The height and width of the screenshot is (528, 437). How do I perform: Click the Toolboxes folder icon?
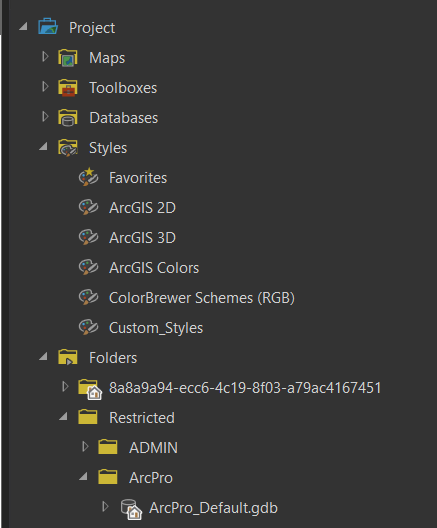tap(68, 88)
